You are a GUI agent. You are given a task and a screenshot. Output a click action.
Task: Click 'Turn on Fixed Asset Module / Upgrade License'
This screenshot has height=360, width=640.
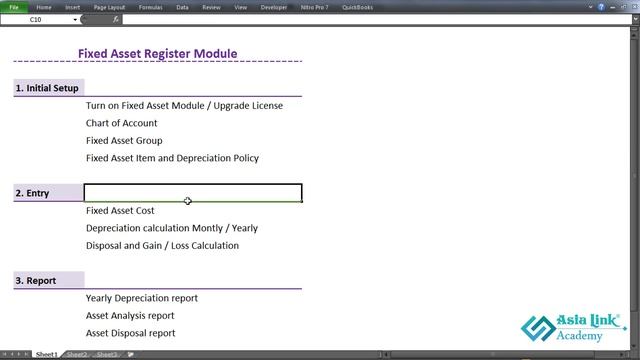click(184, 105)
